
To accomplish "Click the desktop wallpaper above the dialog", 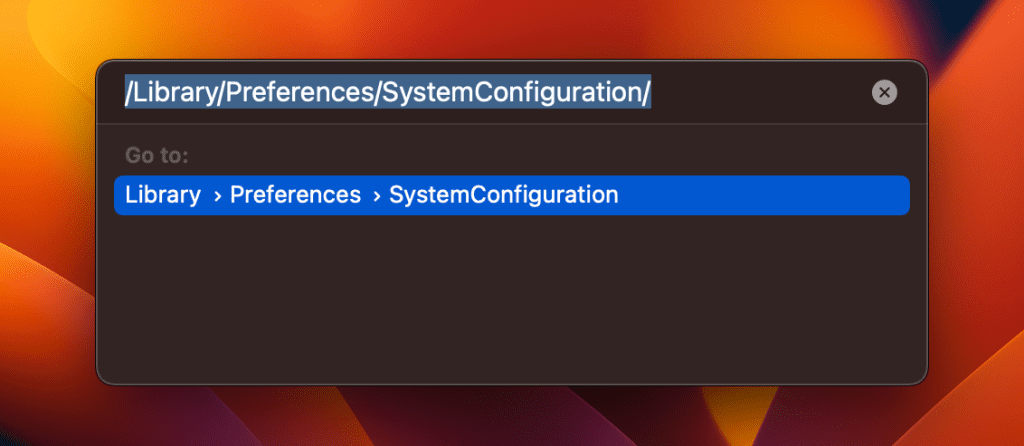I will (x=511, y=28).
